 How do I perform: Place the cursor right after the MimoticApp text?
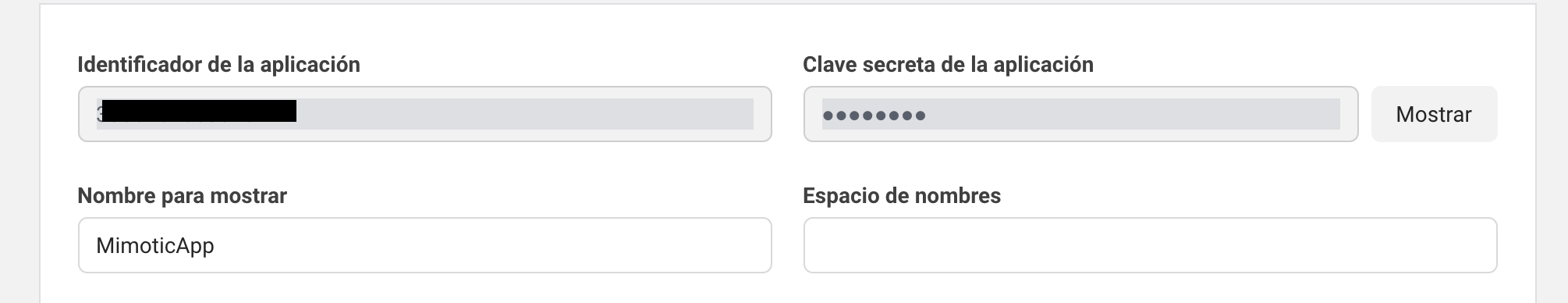(216, 246)
